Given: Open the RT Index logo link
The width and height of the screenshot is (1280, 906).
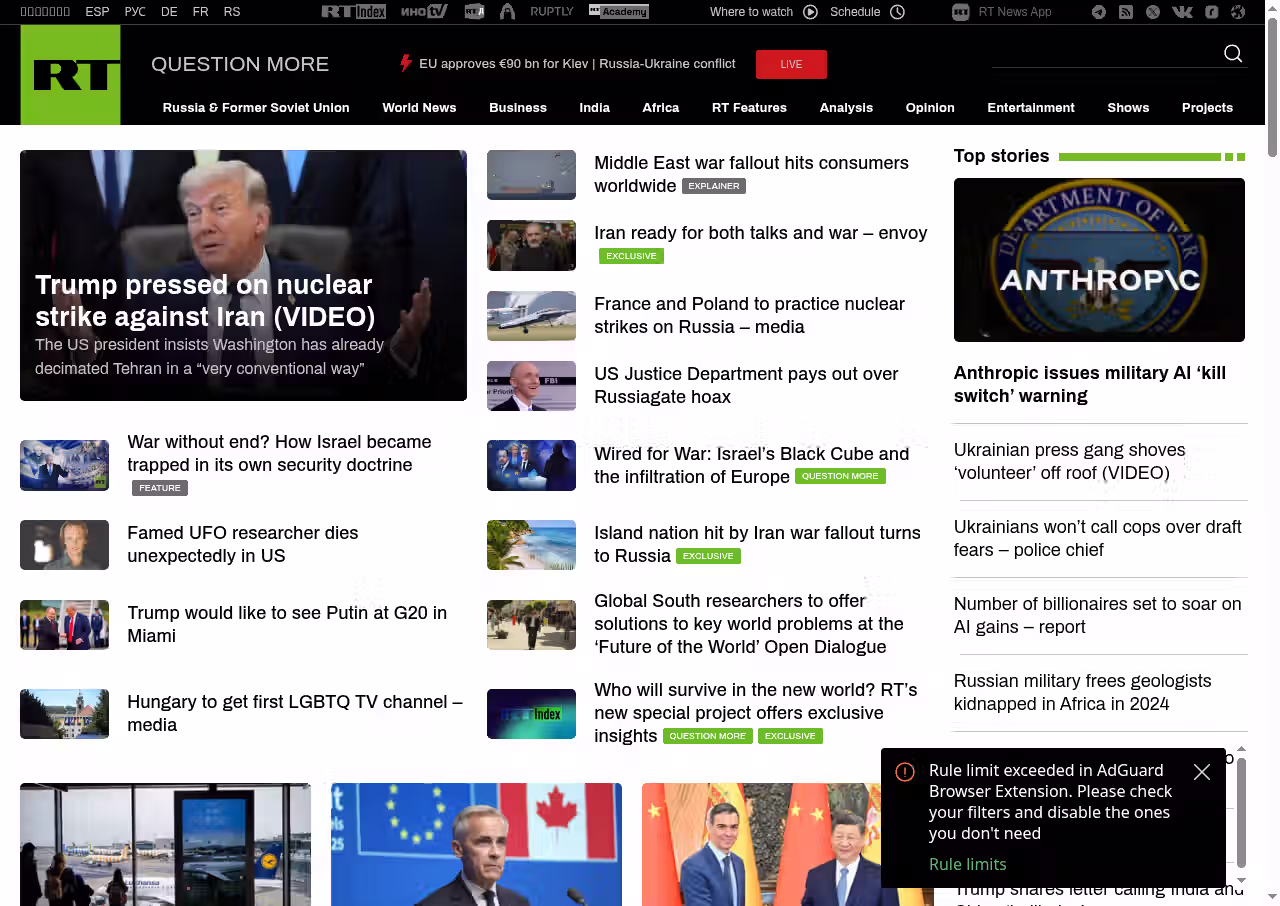Looking at the screenshot, I should (x=353, y=12).
